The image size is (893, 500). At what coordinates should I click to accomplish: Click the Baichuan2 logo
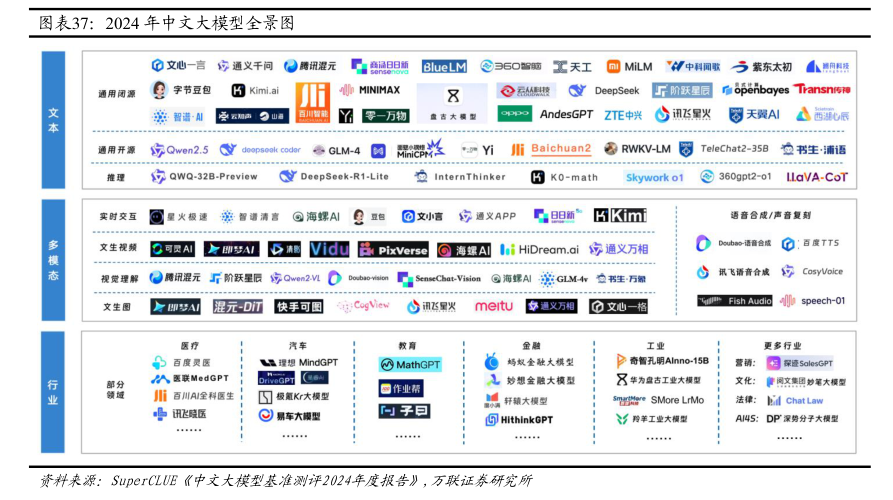pyautogui.click(x=551, y=149)
